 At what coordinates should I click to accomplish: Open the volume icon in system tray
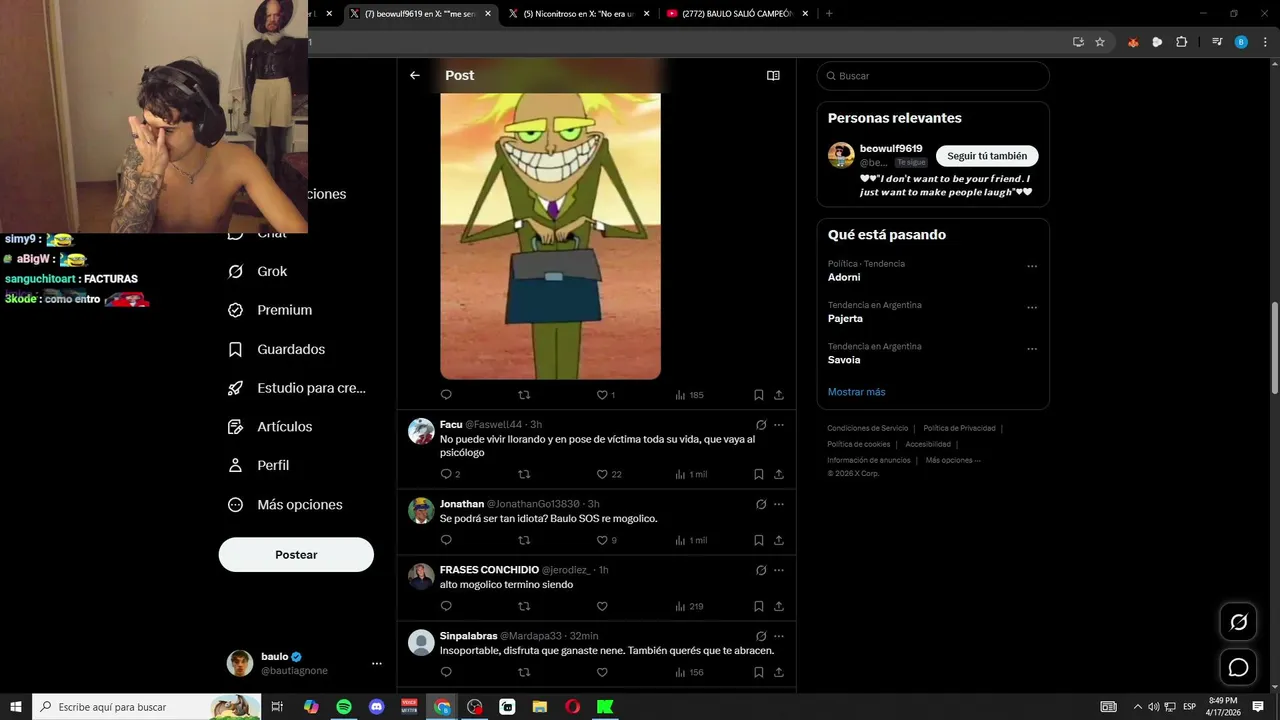1154,707
